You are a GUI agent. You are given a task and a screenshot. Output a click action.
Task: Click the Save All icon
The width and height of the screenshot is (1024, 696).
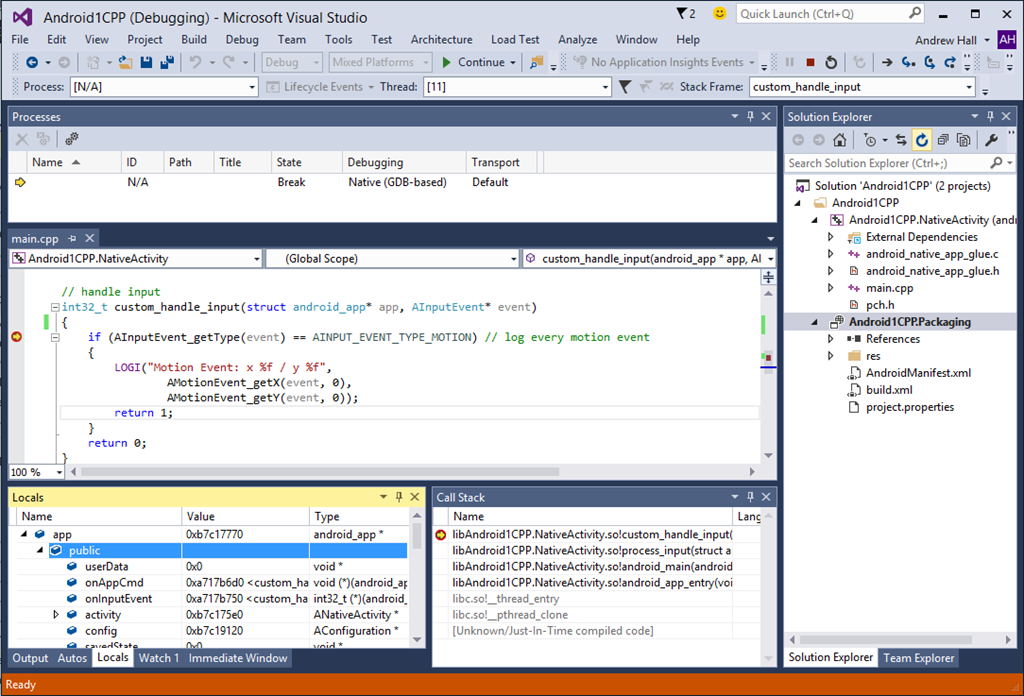(x=167, y=62)
